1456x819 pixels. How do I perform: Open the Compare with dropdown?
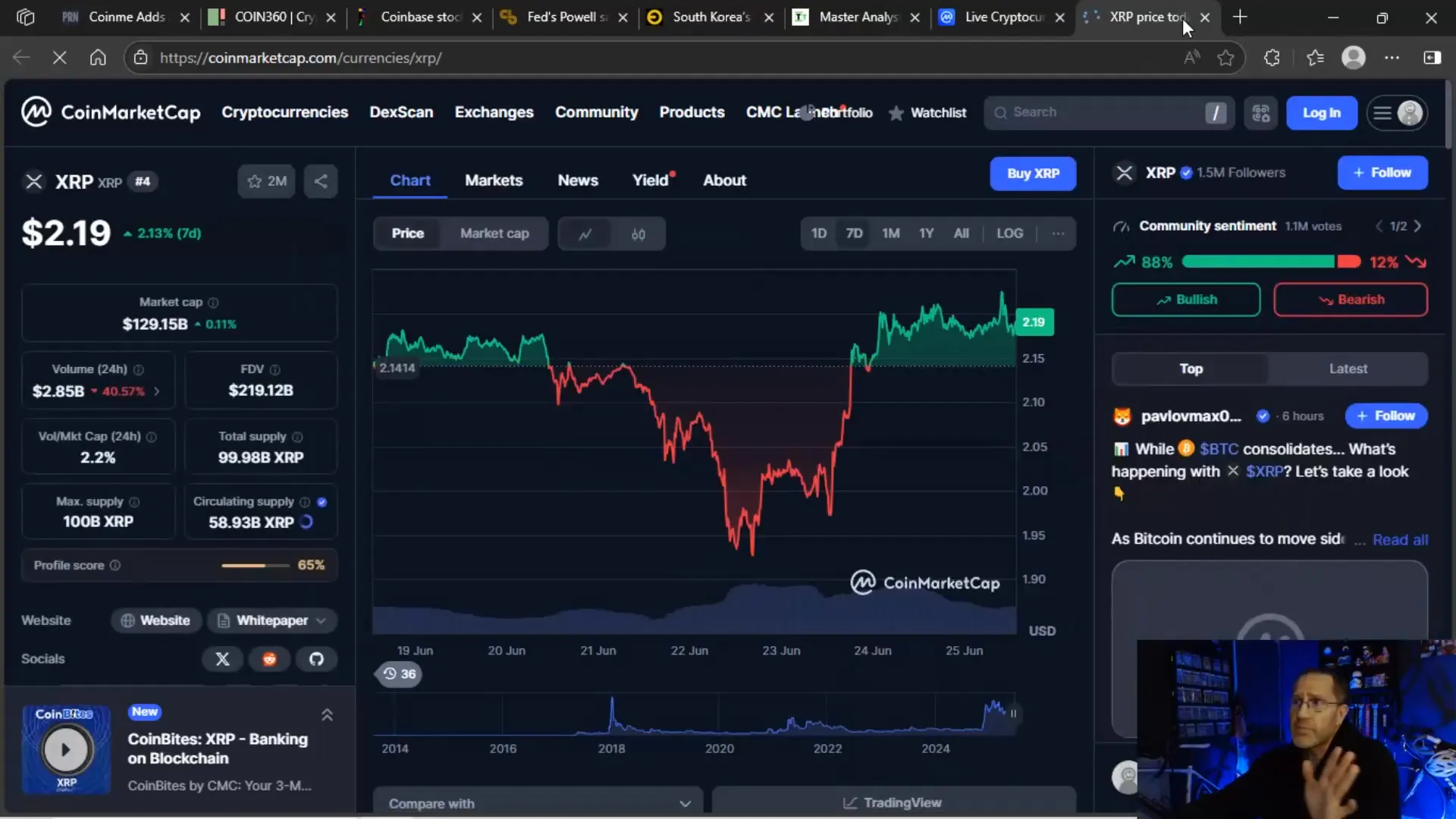(x=538, y=803)
